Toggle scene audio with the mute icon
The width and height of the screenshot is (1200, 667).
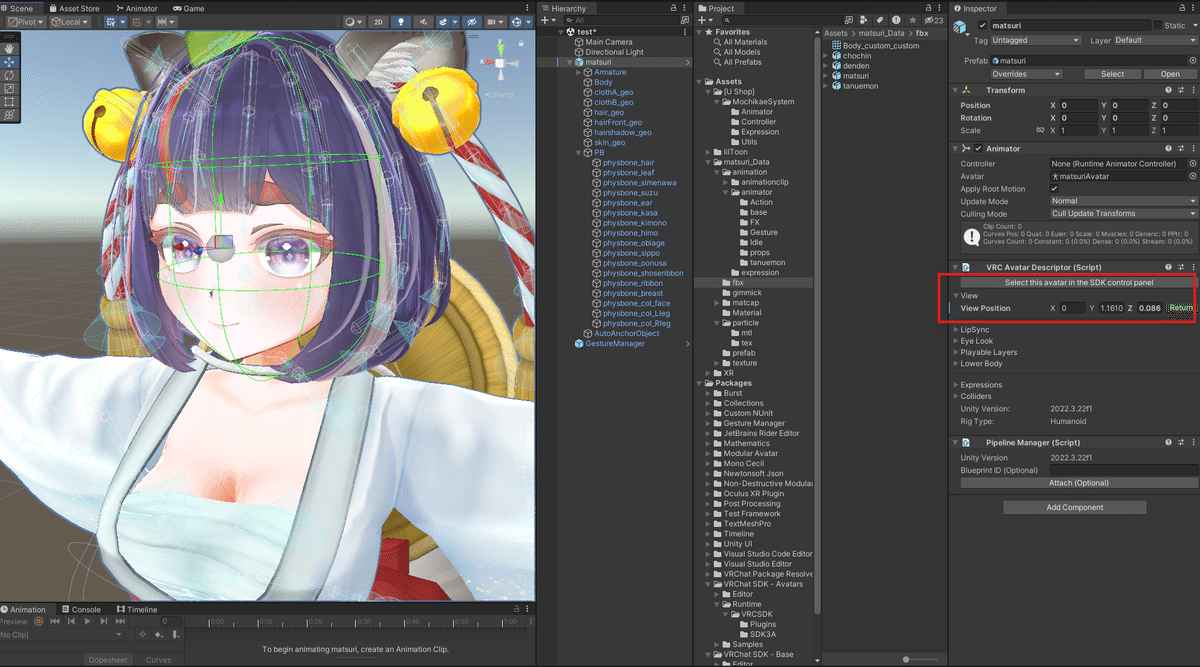coord(424,21)
